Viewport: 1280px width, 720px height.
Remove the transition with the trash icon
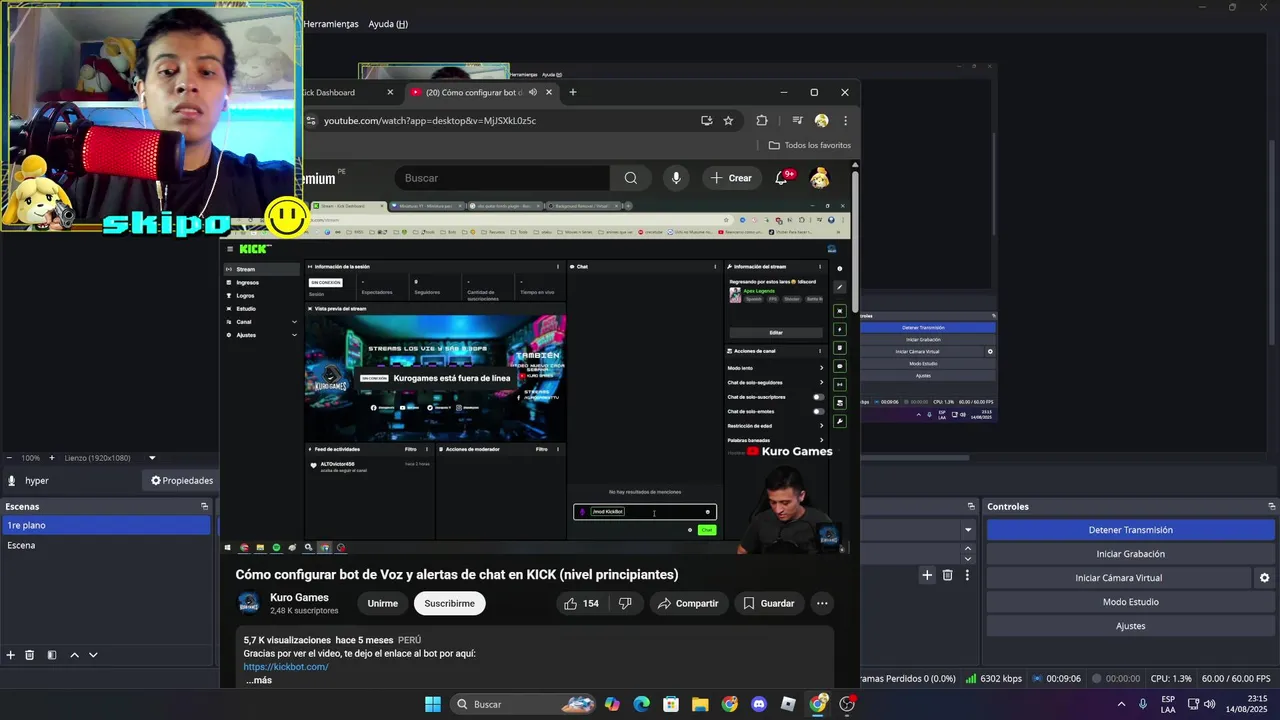tap(947, 575)
